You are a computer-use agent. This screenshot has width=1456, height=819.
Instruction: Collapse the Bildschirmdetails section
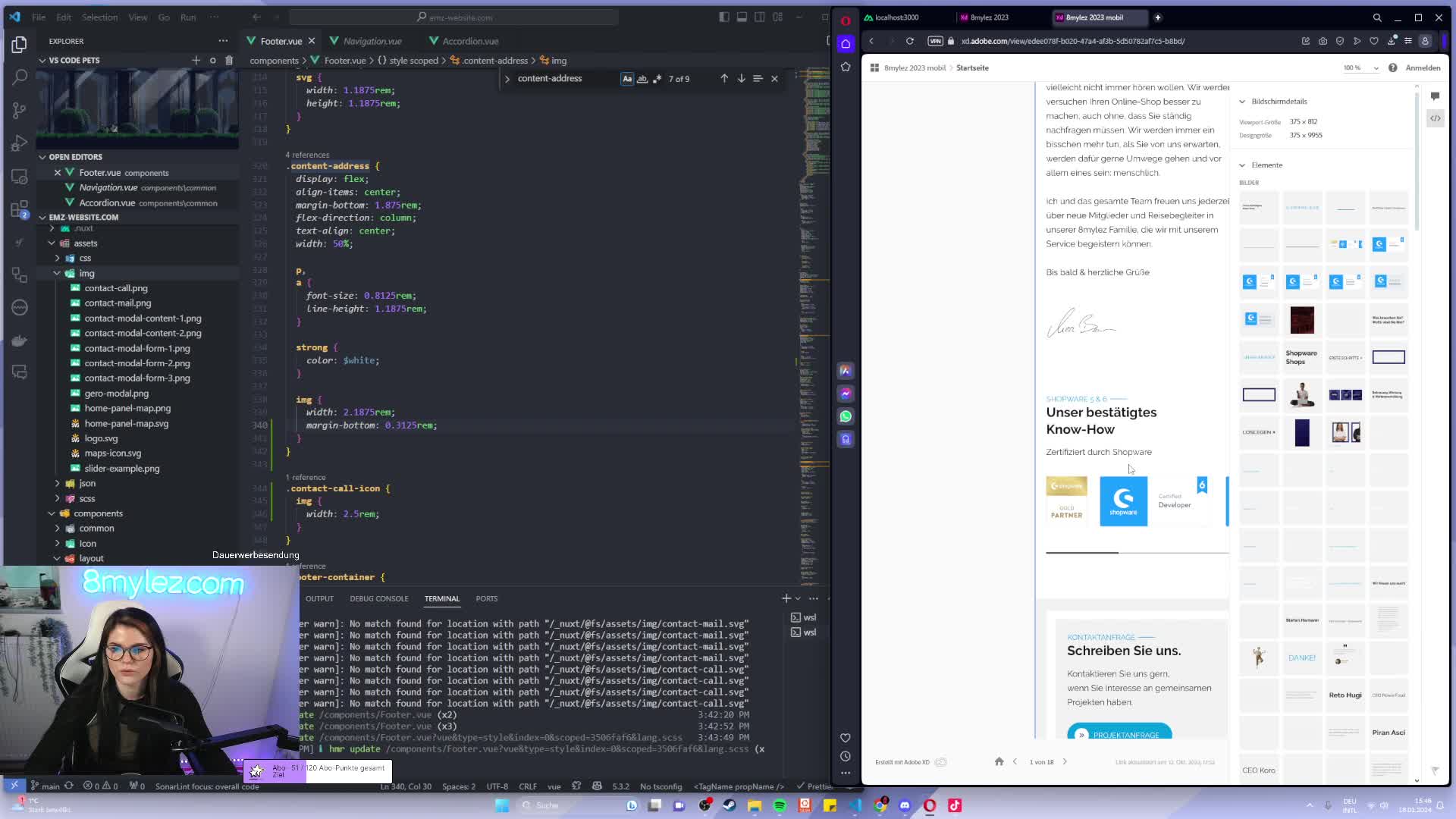pyautogui.click(x=1242, y=102)
